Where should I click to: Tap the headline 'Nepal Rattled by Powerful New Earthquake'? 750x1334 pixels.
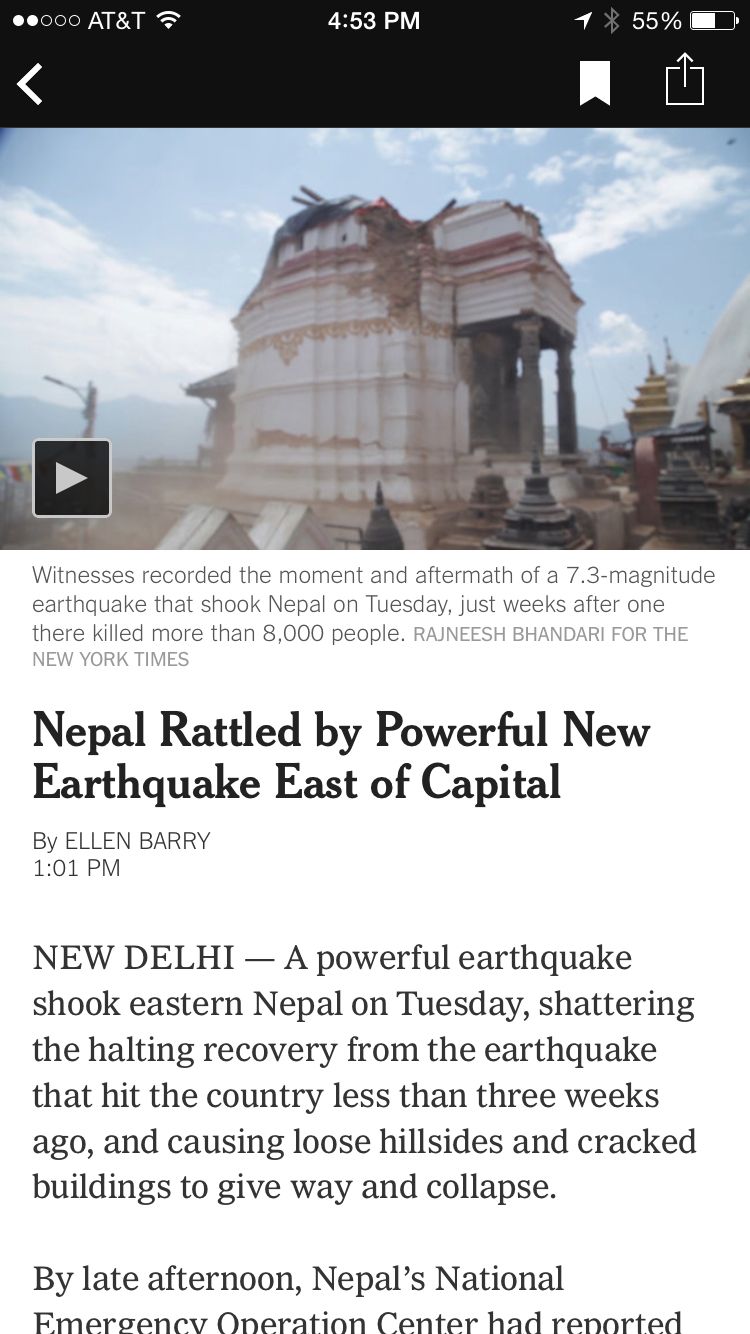tap(341, 756)
